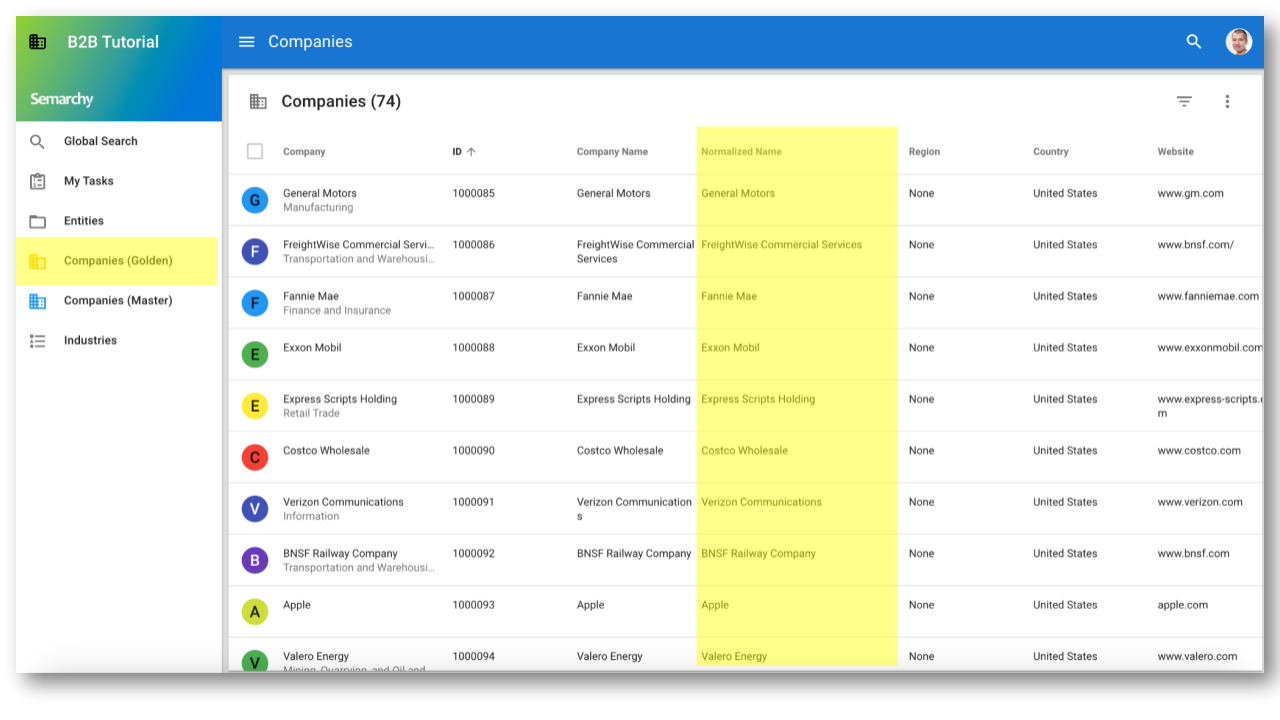Click the Semarchy logo
This screenshot has height=720, width=1280.
click(61, 99)
